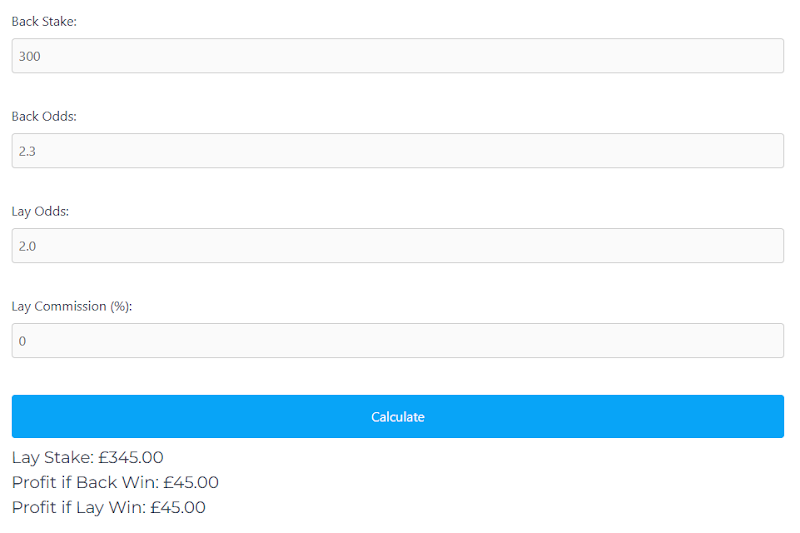The height and width of the screenshot is (533, 800).
Task: Click the Calculate button
Action: click(x=397, y=416)
